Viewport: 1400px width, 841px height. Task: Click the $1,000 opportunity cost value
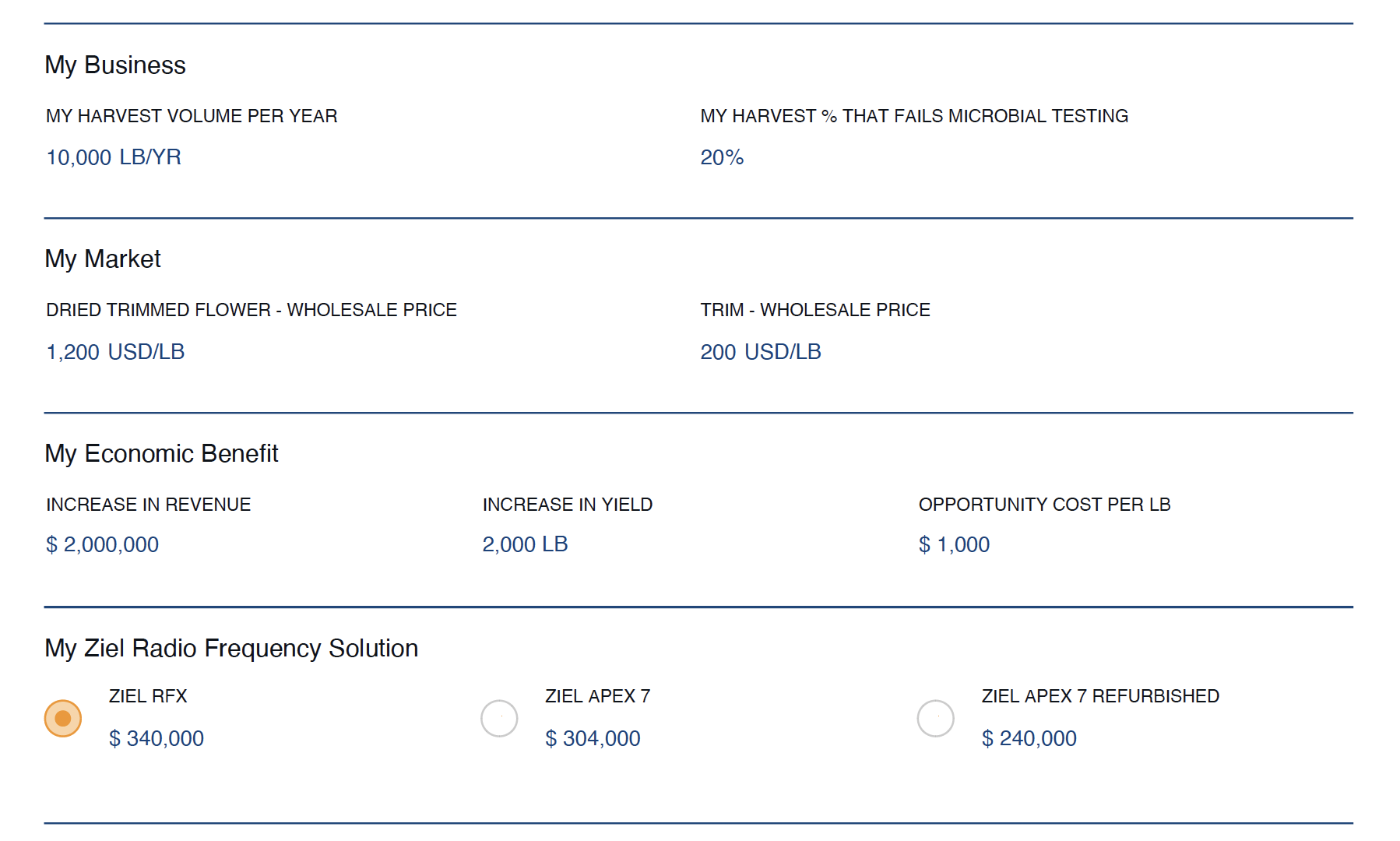pos(954,544)
